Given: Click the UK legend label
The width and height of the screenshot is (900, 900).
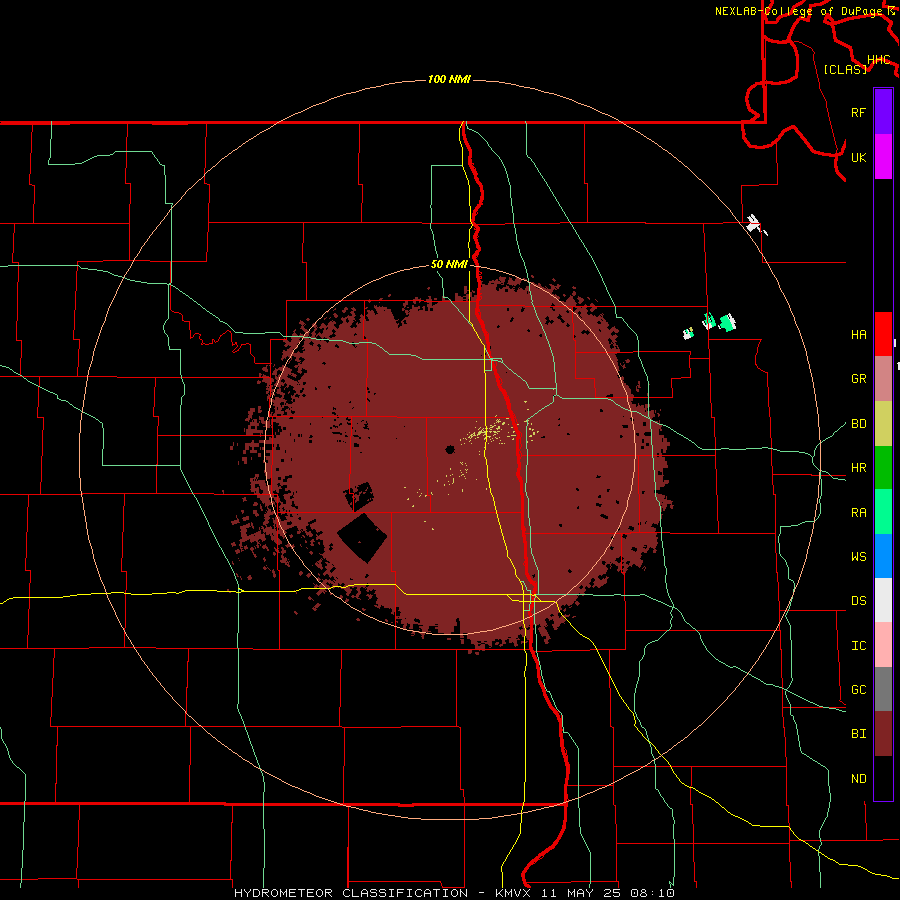Looking at the screenshot, I should [x=858, y=157].
